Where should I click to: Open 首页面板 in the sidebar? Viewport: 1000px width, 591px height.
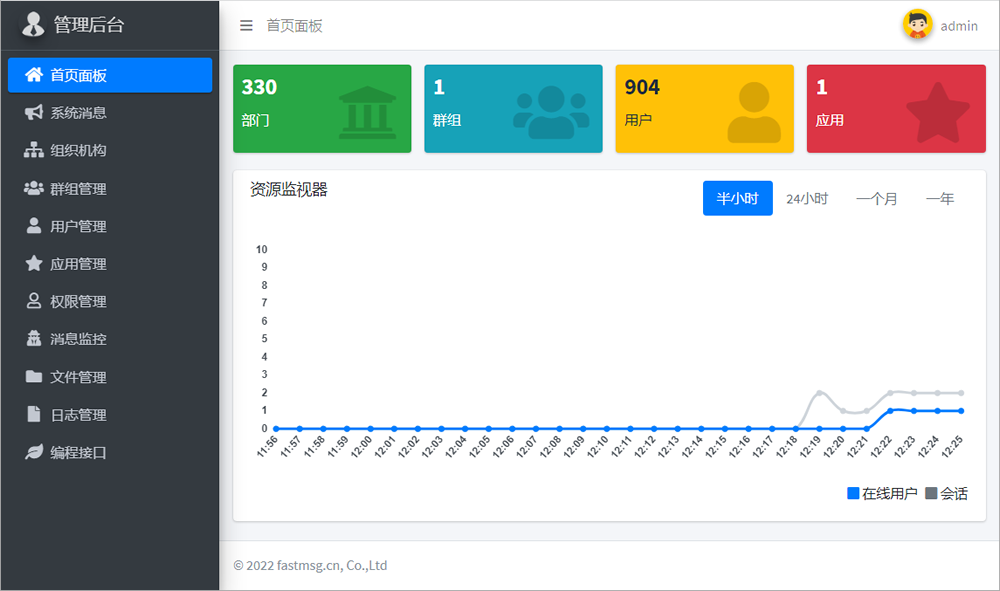click(110, 75)
